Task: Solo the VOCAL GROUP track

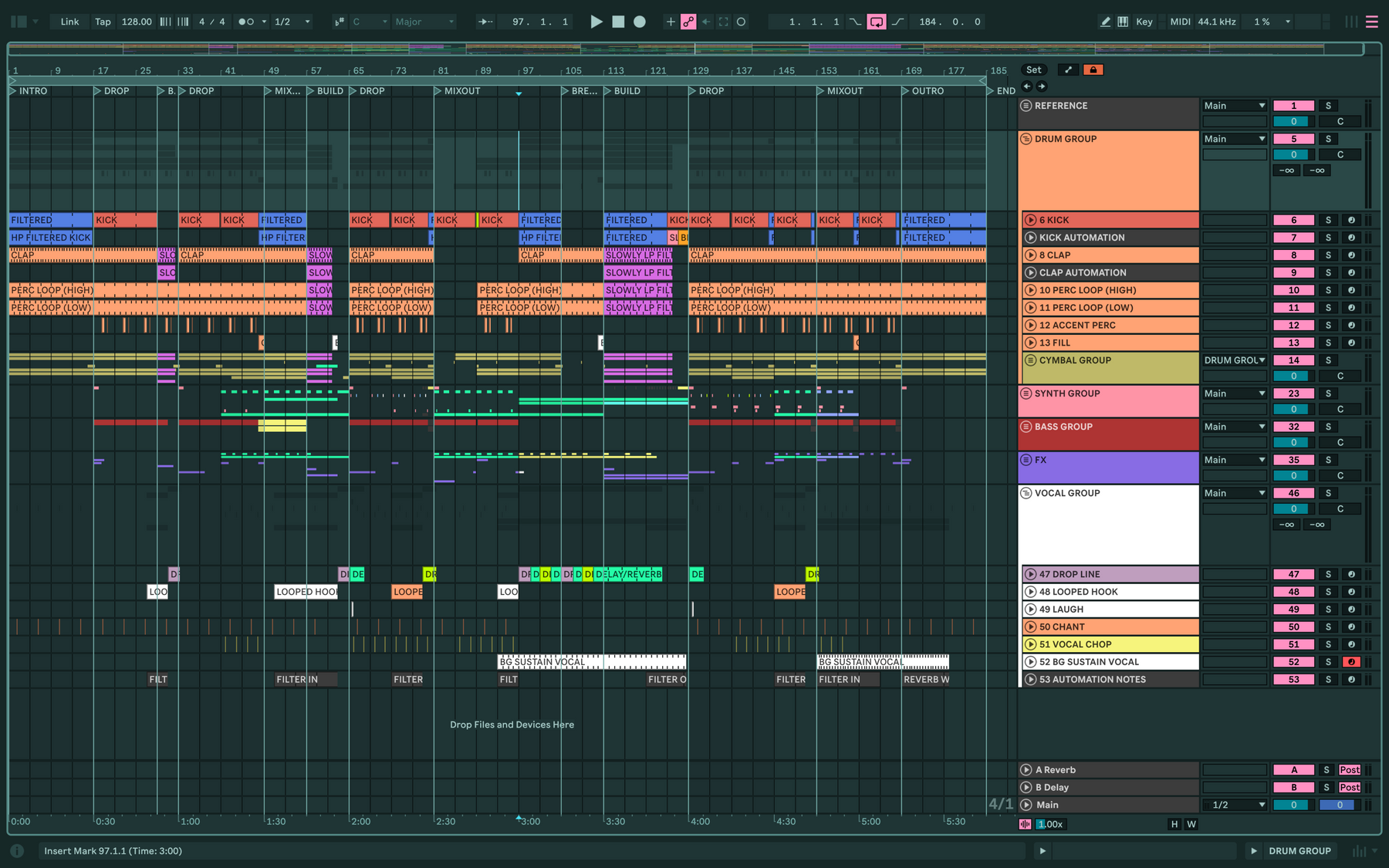Action: (1328, 493)
